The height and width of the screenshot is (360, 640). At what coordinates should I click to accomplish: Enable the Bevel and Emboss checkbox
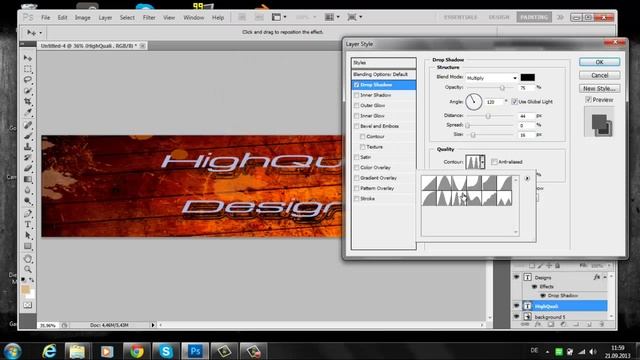(x=356, y=126)
